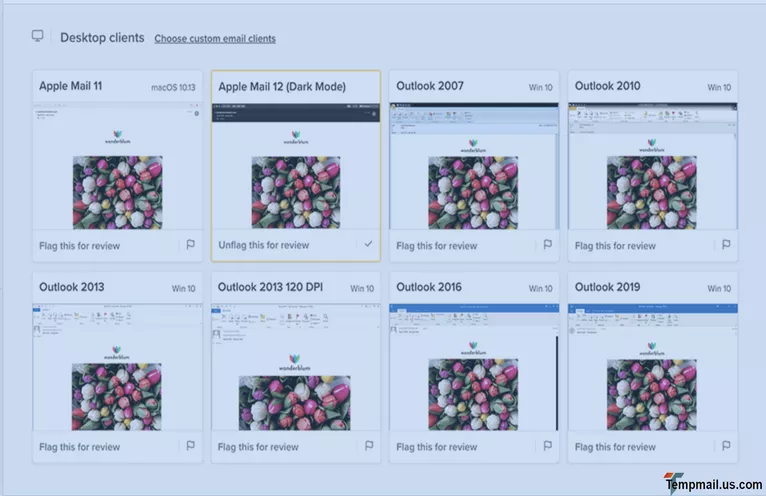
Task: Click flag icon on Apple Mail 11 card
Action: pyautogui.click(x=190, y=245)
